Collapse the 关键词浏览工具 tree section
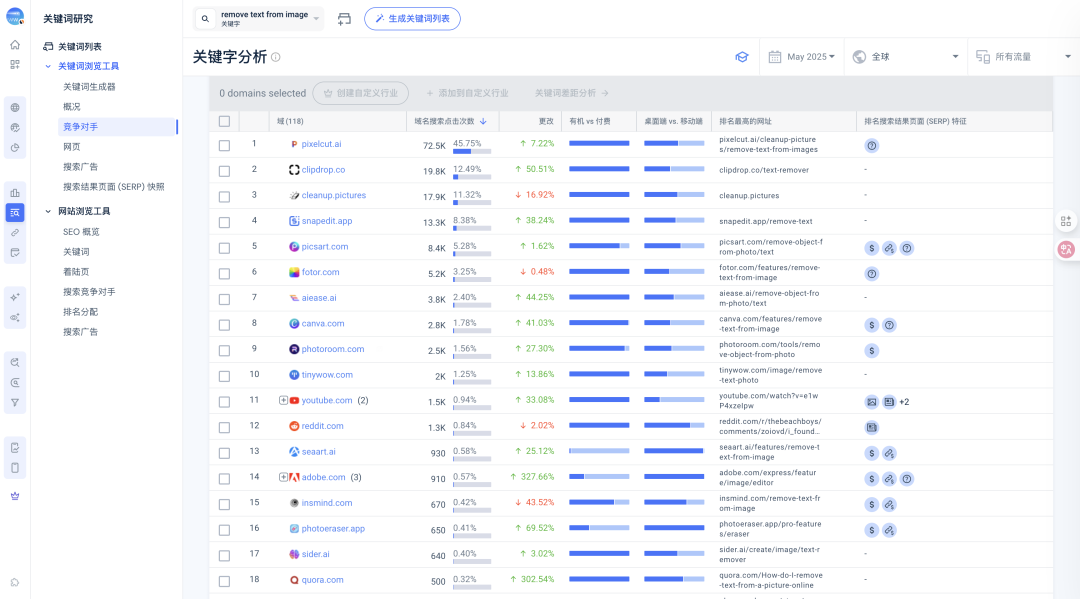1080x599 pixels. [x=48, y=66]
